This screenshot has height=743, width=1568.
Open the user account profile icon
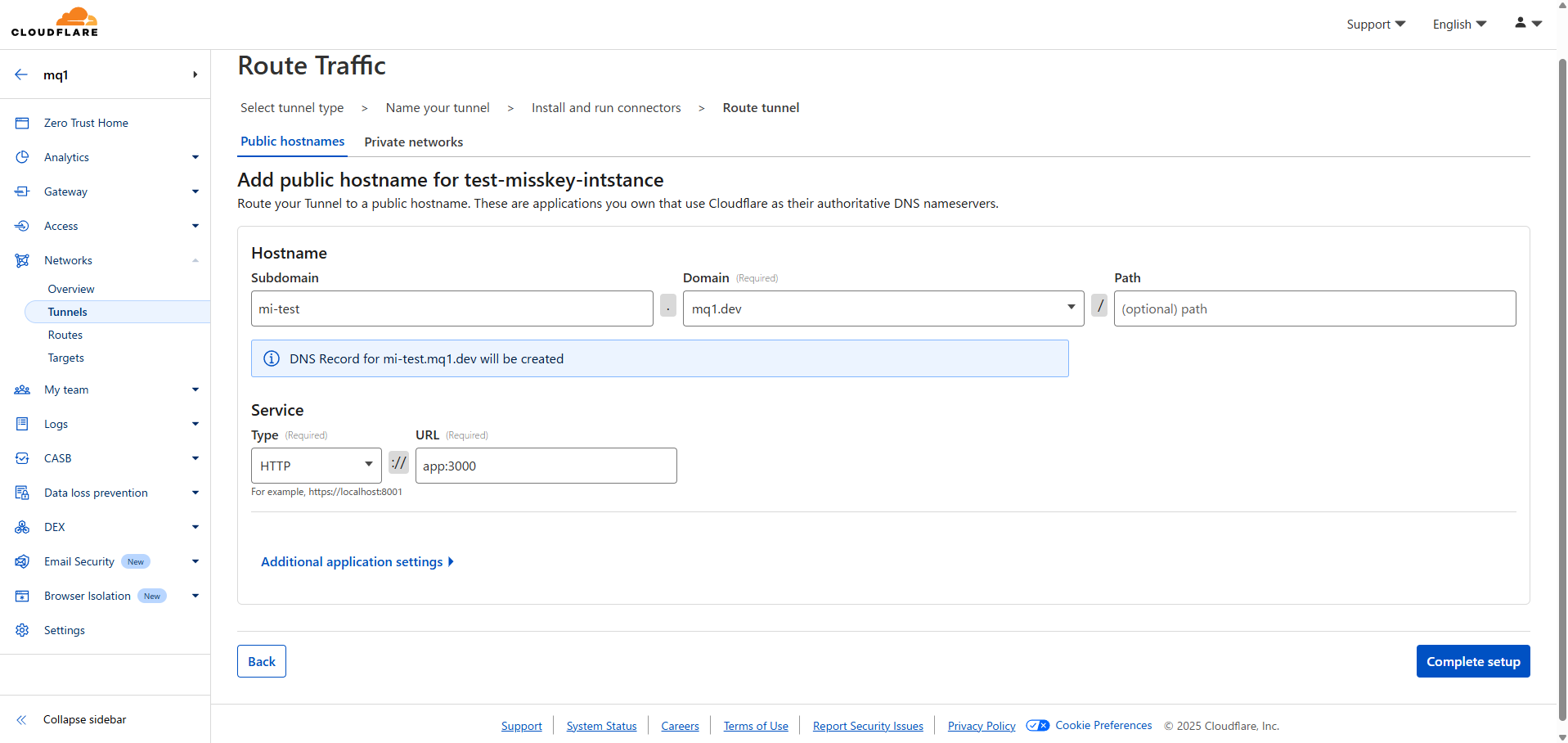tap(1520, 23)
